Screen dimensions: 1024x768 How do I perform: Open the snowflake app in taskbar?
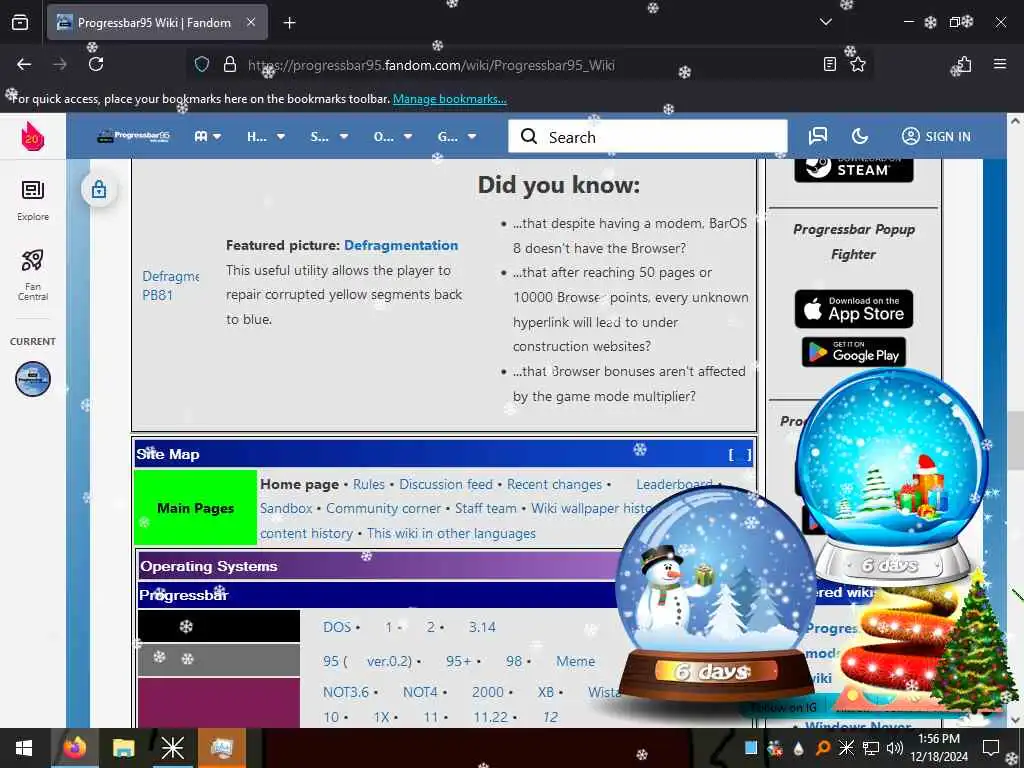click(x=172, y=748)
